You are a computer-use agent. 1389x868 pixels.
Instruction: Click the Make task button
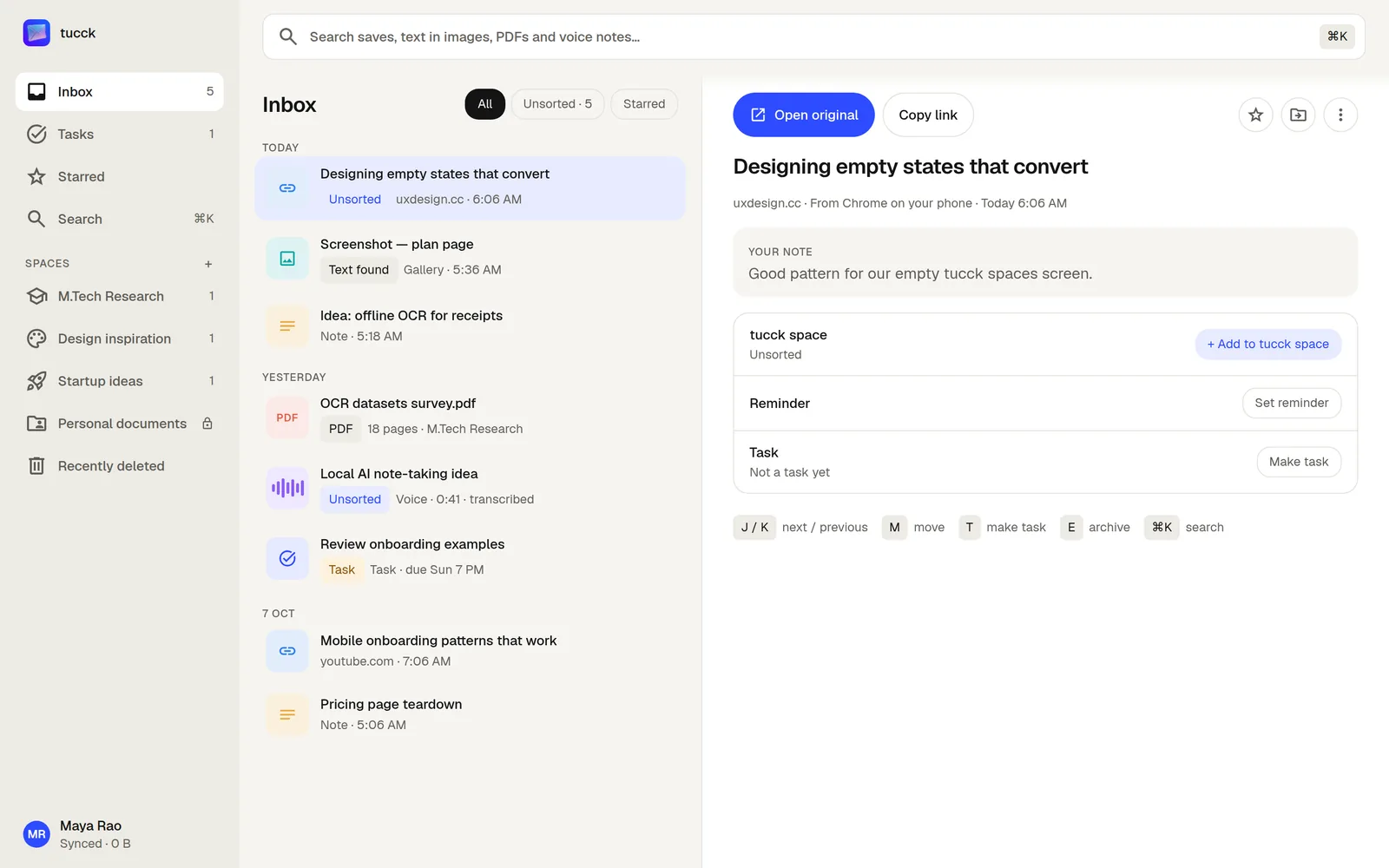(x=1299, y=463)
